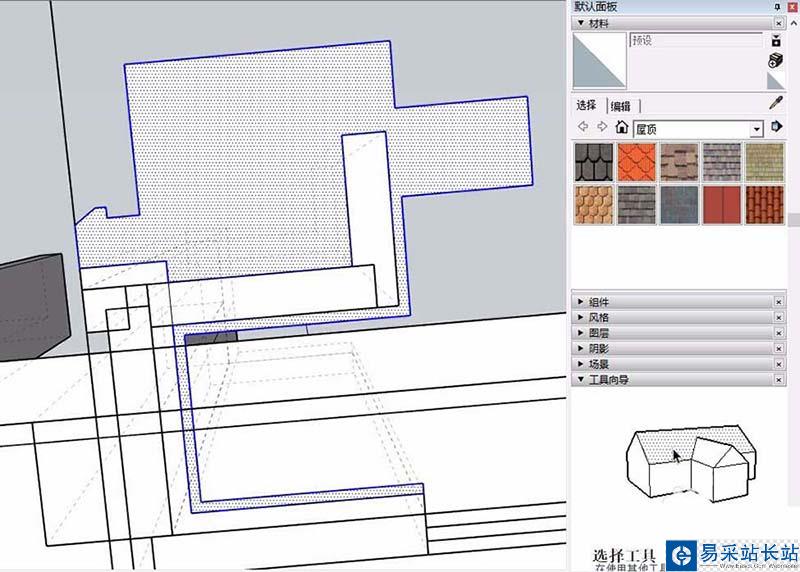Choose the dark red Spanish tile material
Screen dimensions: 800x572
pos(764,205)
